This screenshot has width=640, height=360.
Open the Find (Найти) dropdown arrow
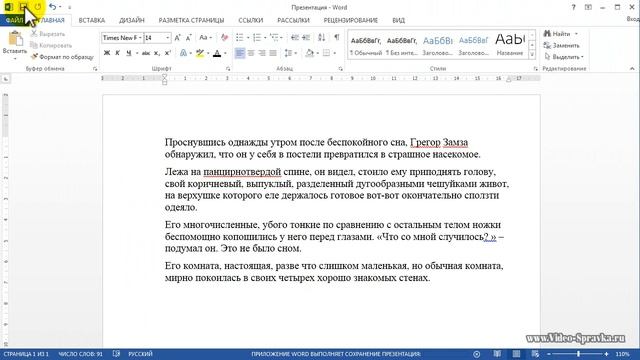[x=576, y=34]
